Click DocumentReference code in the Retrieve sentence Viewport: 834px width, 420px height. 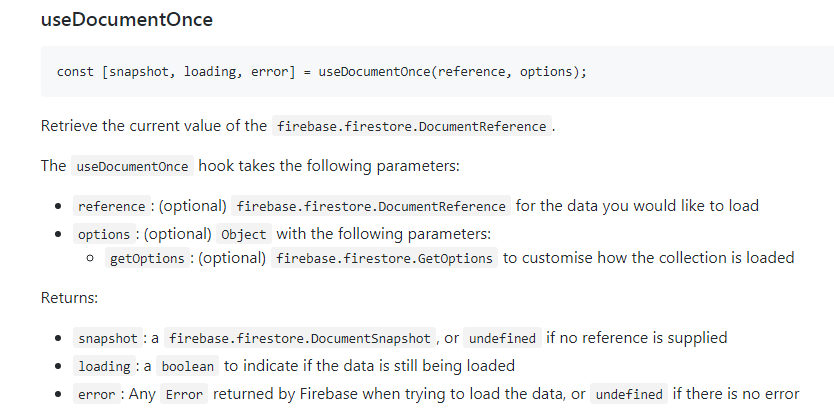pos(412,127)
